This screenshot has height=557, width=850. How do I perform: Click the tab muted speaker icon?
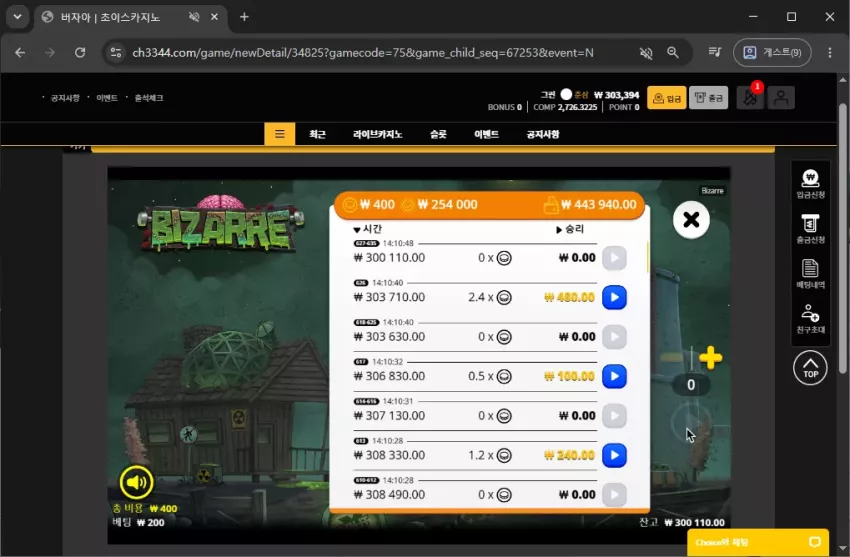[194, 17]
